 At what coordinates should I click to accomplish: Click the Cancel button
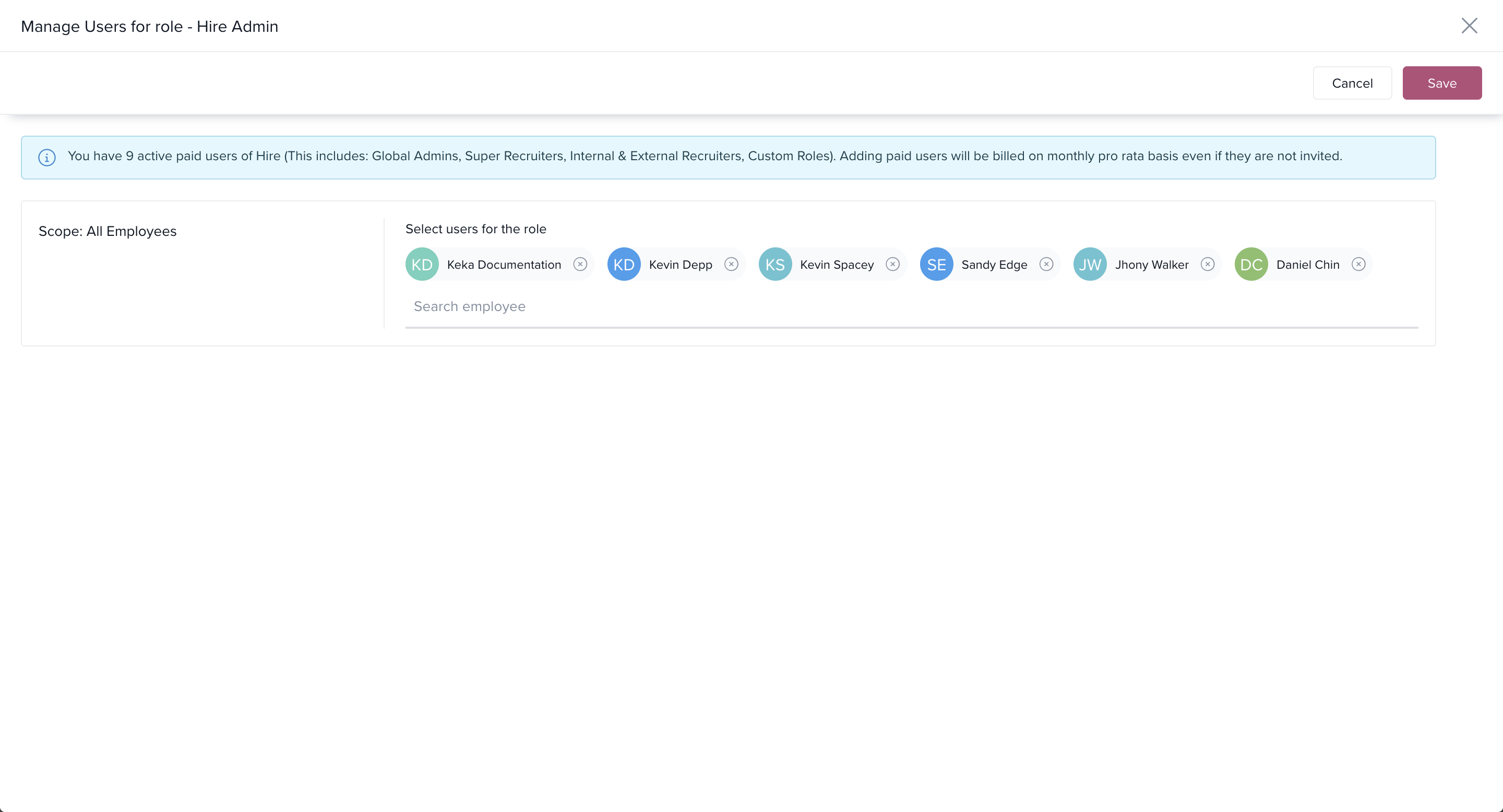point(1352,83)
